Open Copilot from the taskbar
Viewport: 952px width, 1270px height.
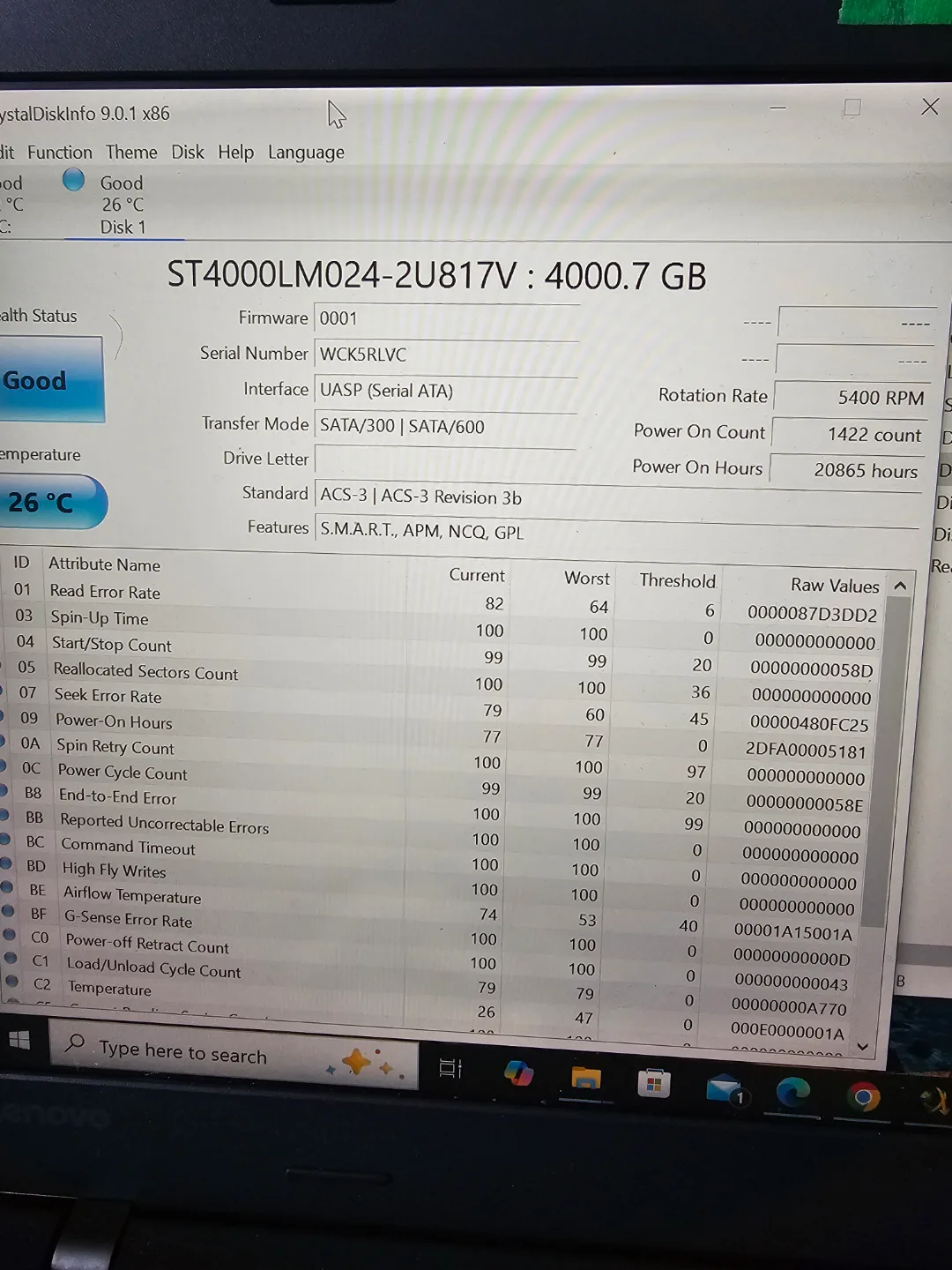519,1074
